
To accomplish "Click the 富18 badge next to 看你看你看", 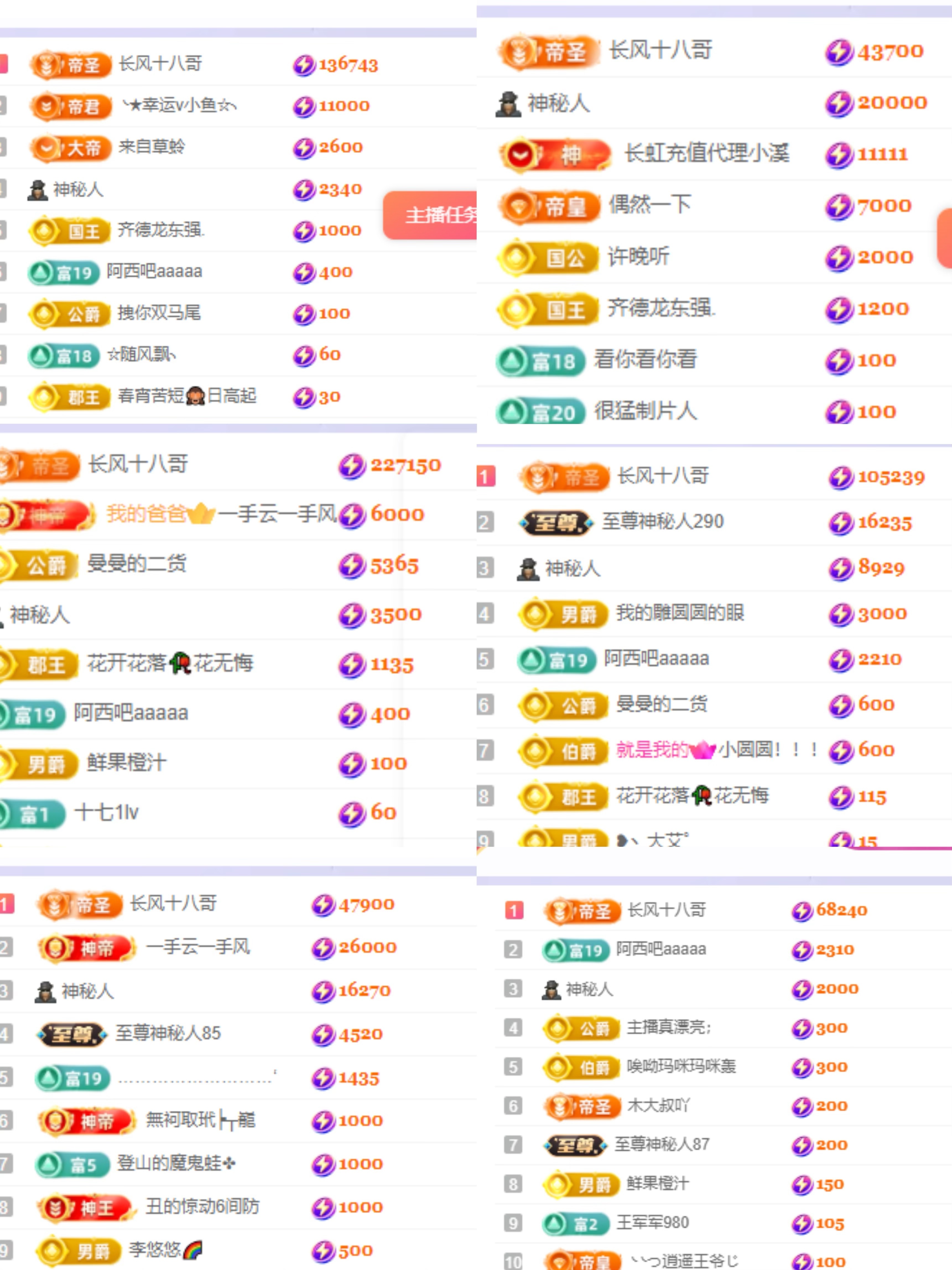I will click(x=541, y=361).
